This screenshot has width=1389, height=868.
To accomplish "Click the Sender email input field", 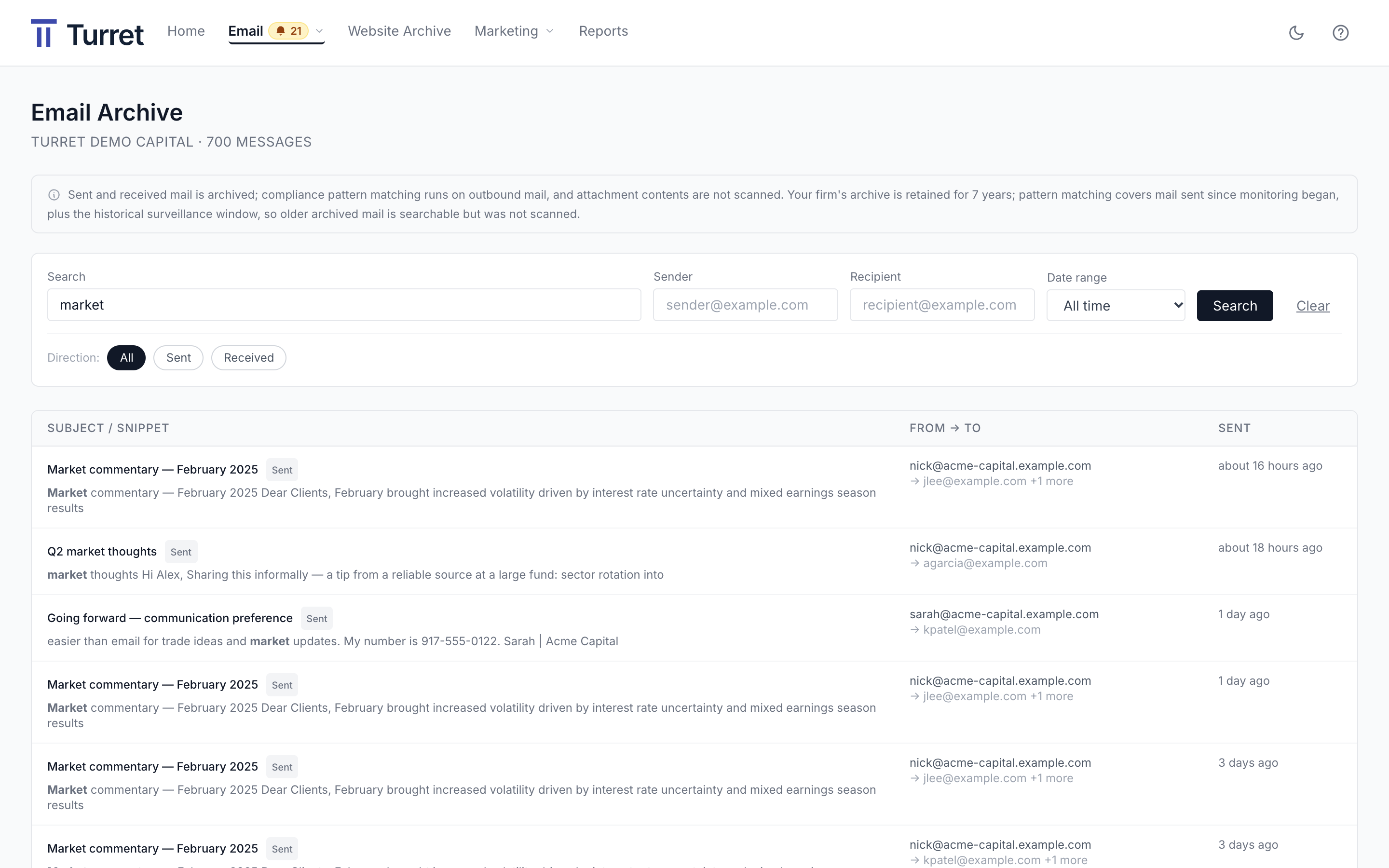I will tap(745, 305).
